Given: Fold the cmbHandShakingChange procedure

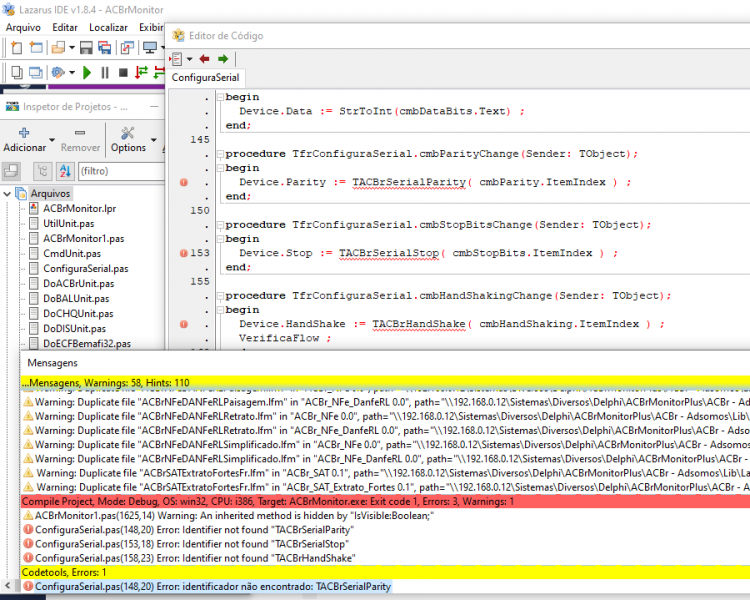Looking at the screenshot, I should 221,296.
